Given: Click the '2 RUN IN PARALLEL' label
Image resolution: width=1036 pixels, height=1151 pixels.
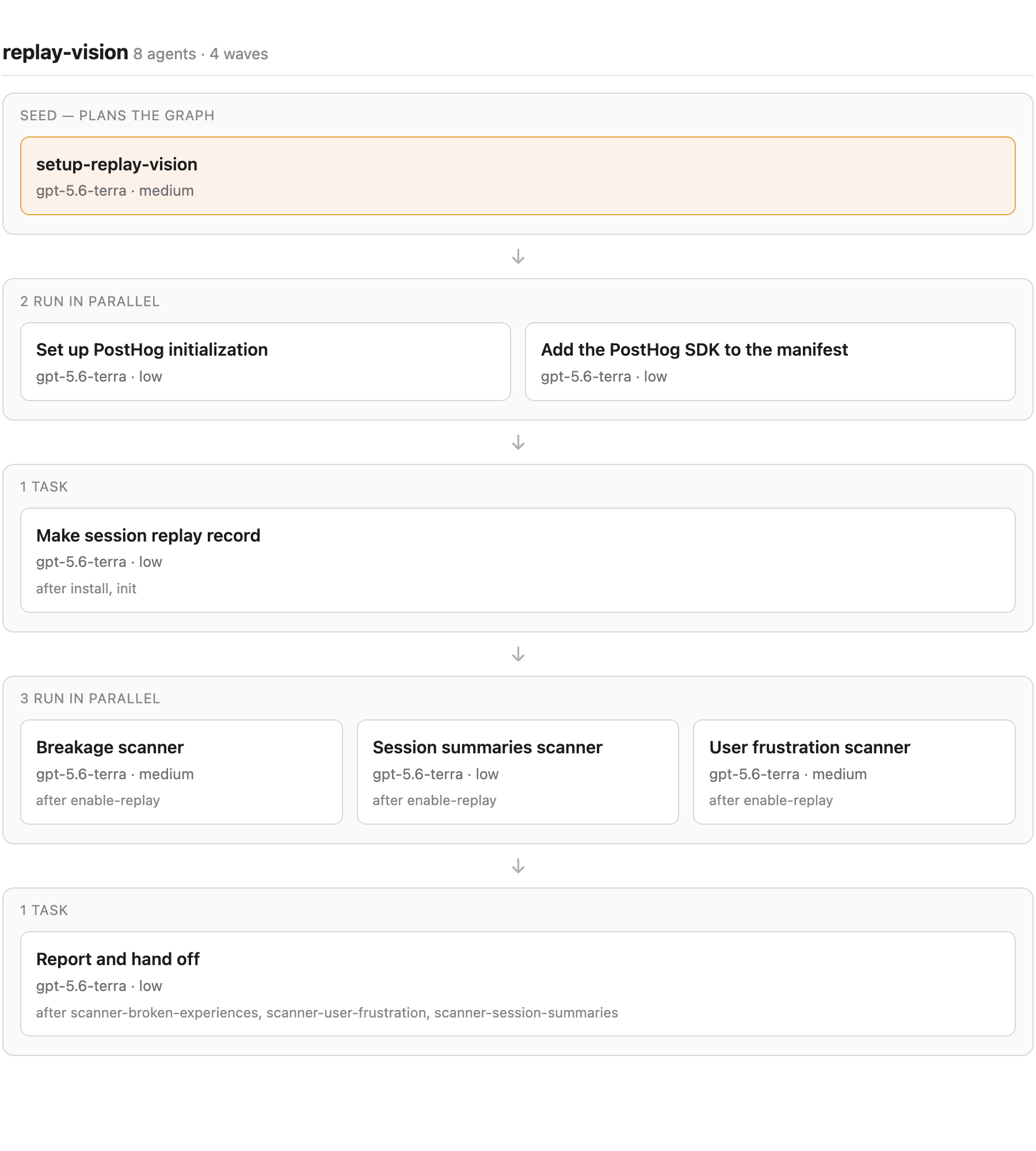Looking at the screenshot, I should click(90, 302).
